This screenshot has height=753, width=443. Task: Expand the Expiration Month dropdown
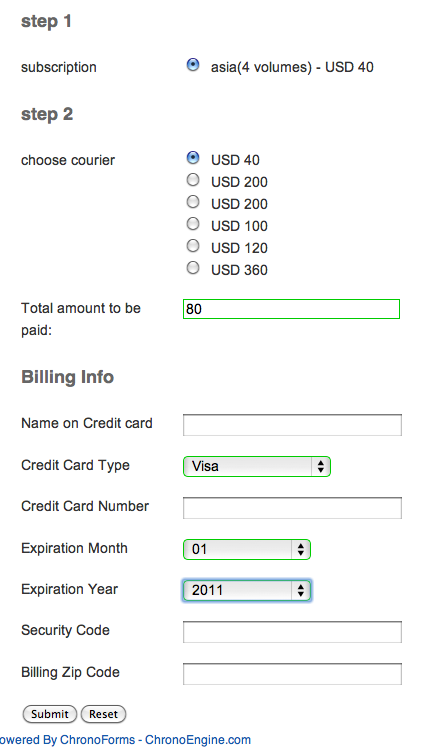[246, 549]
